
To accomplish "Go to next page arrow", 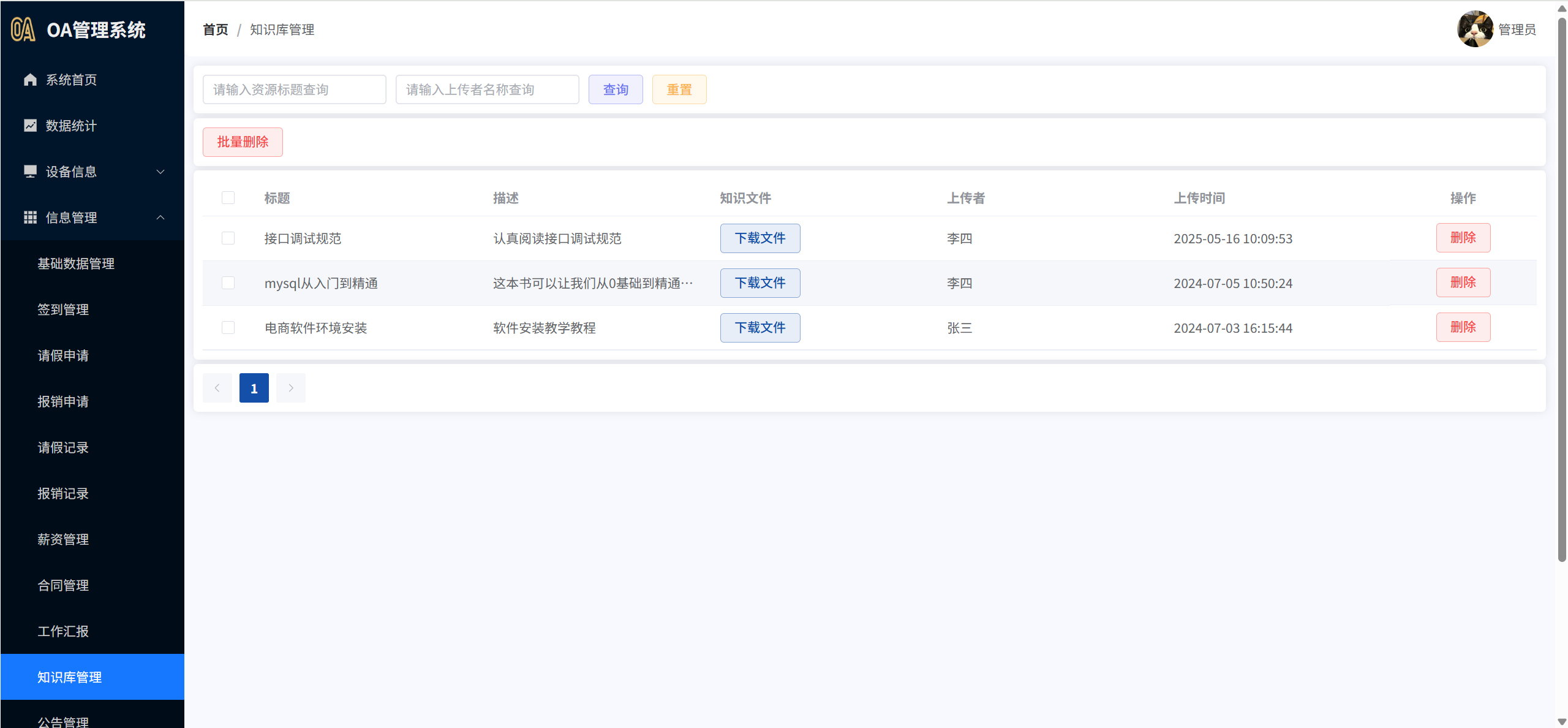I will [291, 388].
